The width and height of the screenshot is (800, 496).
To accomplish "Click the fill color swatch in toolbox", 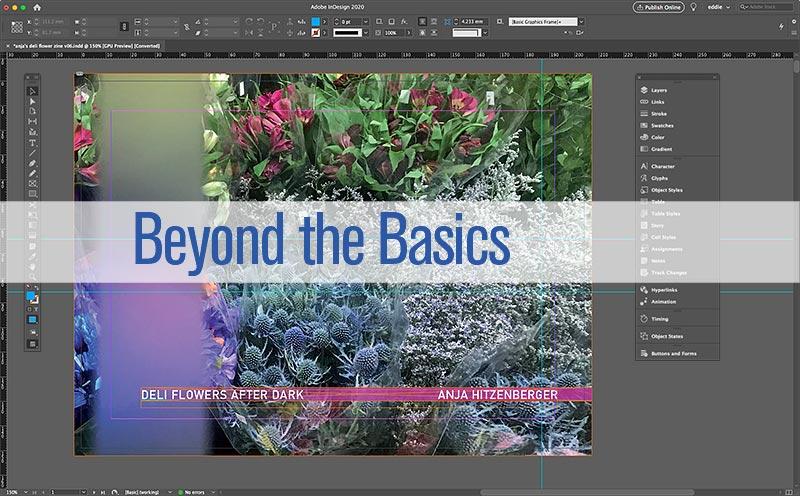I will point(30,296).
